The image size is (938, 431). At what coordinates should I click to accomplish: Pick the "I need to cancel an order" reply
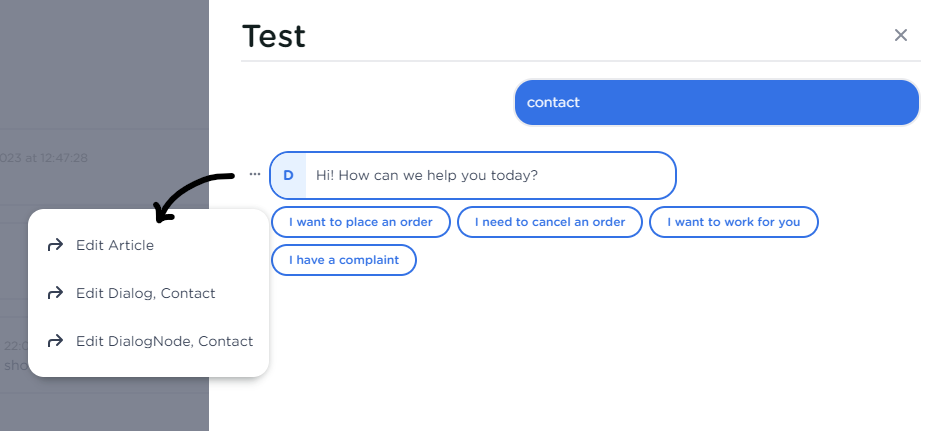point(549,222)
